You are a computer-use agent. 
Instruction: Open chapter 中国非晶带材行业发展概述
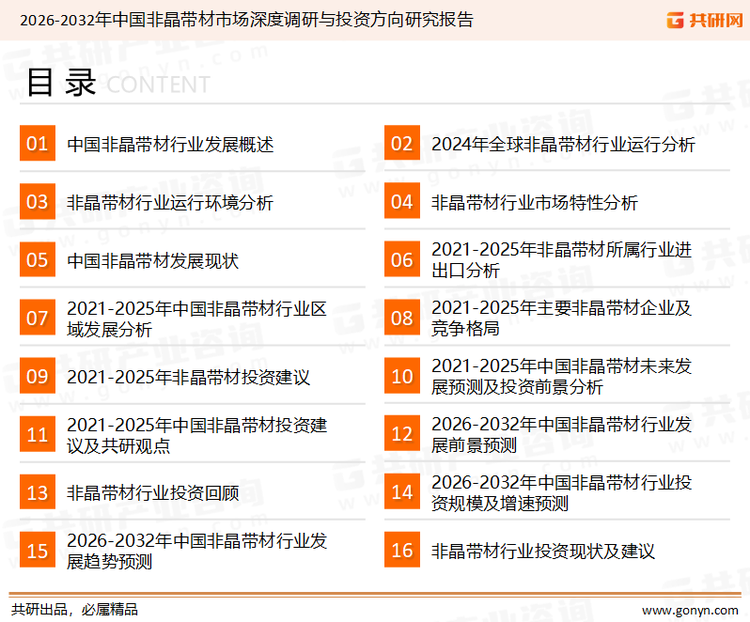tap(170, 144)
